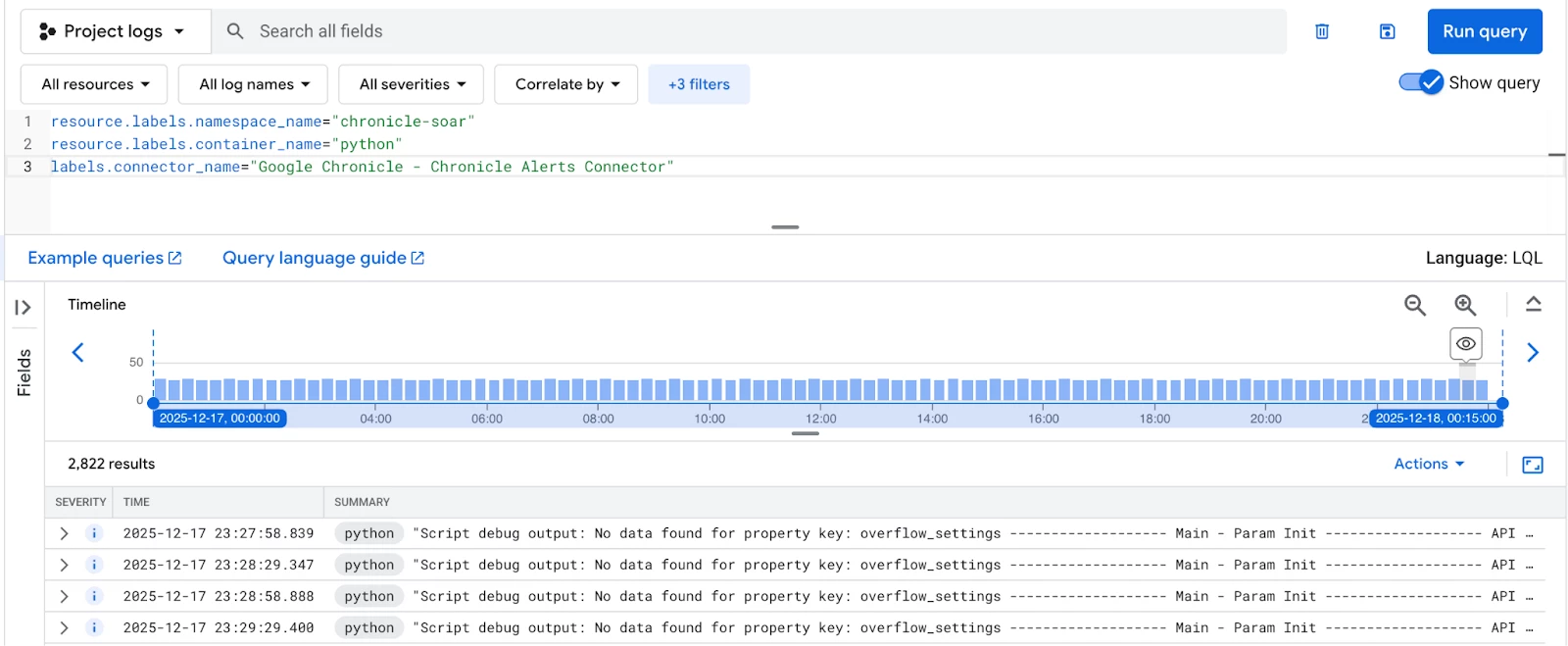Open the Correlate by dropdown

[x=566, y=84]
